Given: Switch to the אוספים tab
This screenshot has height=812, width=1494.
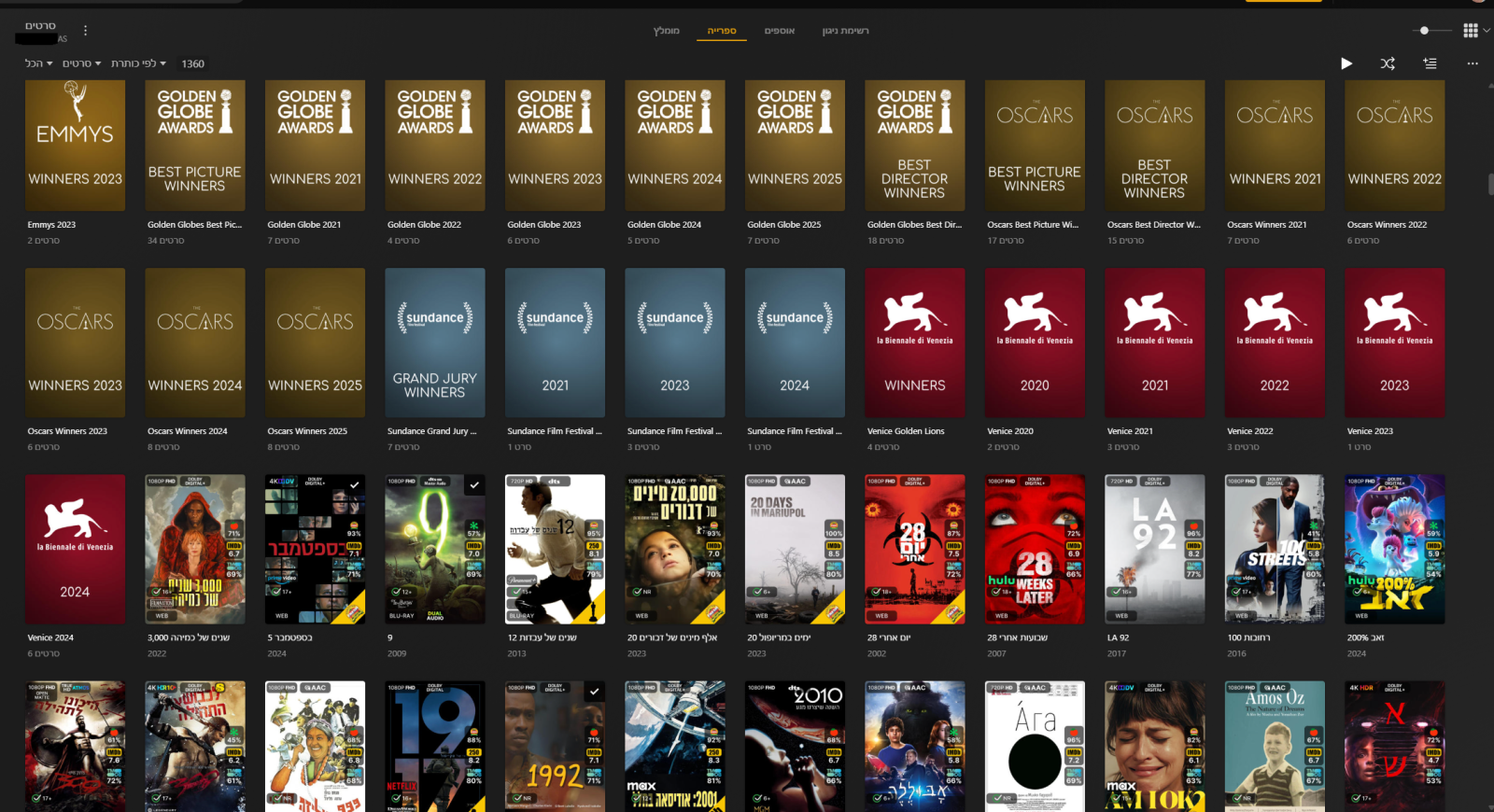Looking at the screenshot, I should pos(779,31).
